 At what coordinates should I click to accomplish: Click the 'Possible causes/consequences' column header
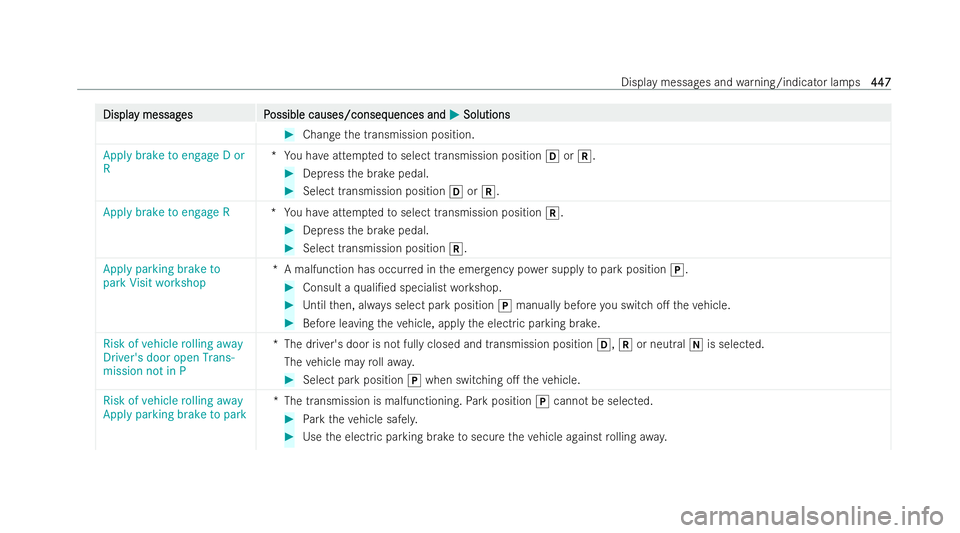354,114
